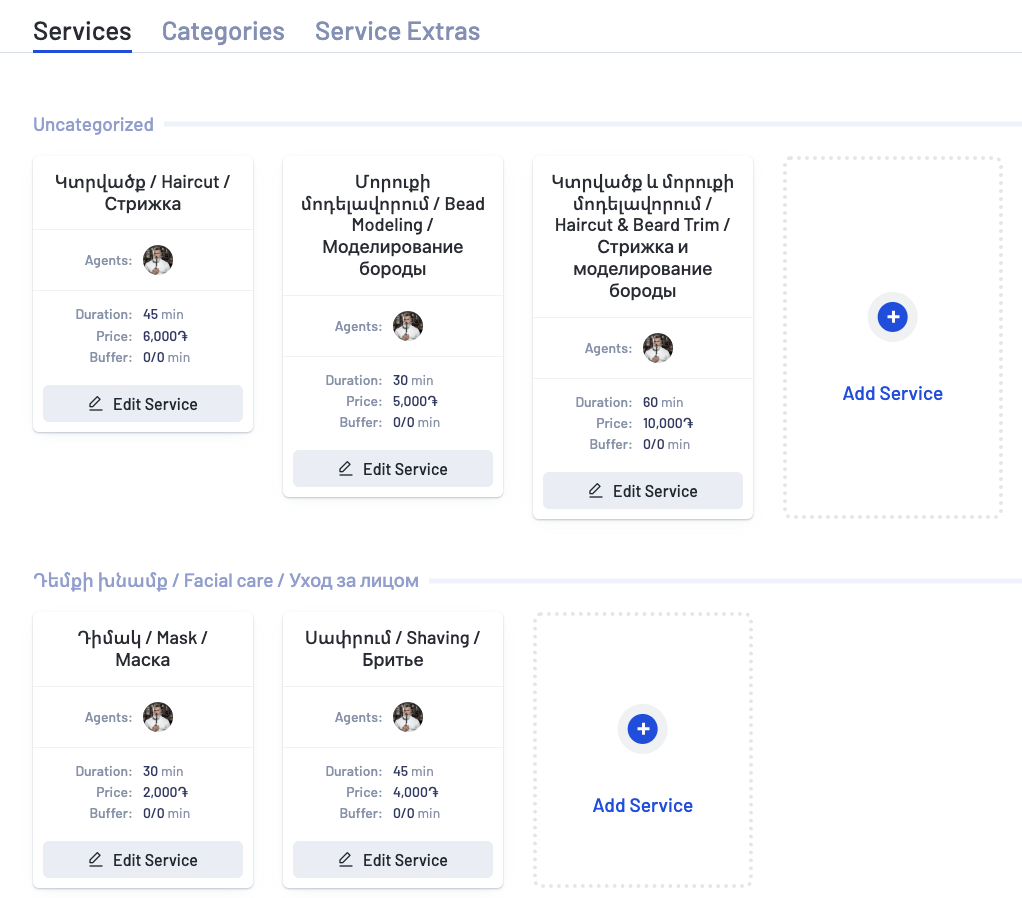1022x898 pixels.
Task: Select the Services tab
Action: tap(82, 31)
